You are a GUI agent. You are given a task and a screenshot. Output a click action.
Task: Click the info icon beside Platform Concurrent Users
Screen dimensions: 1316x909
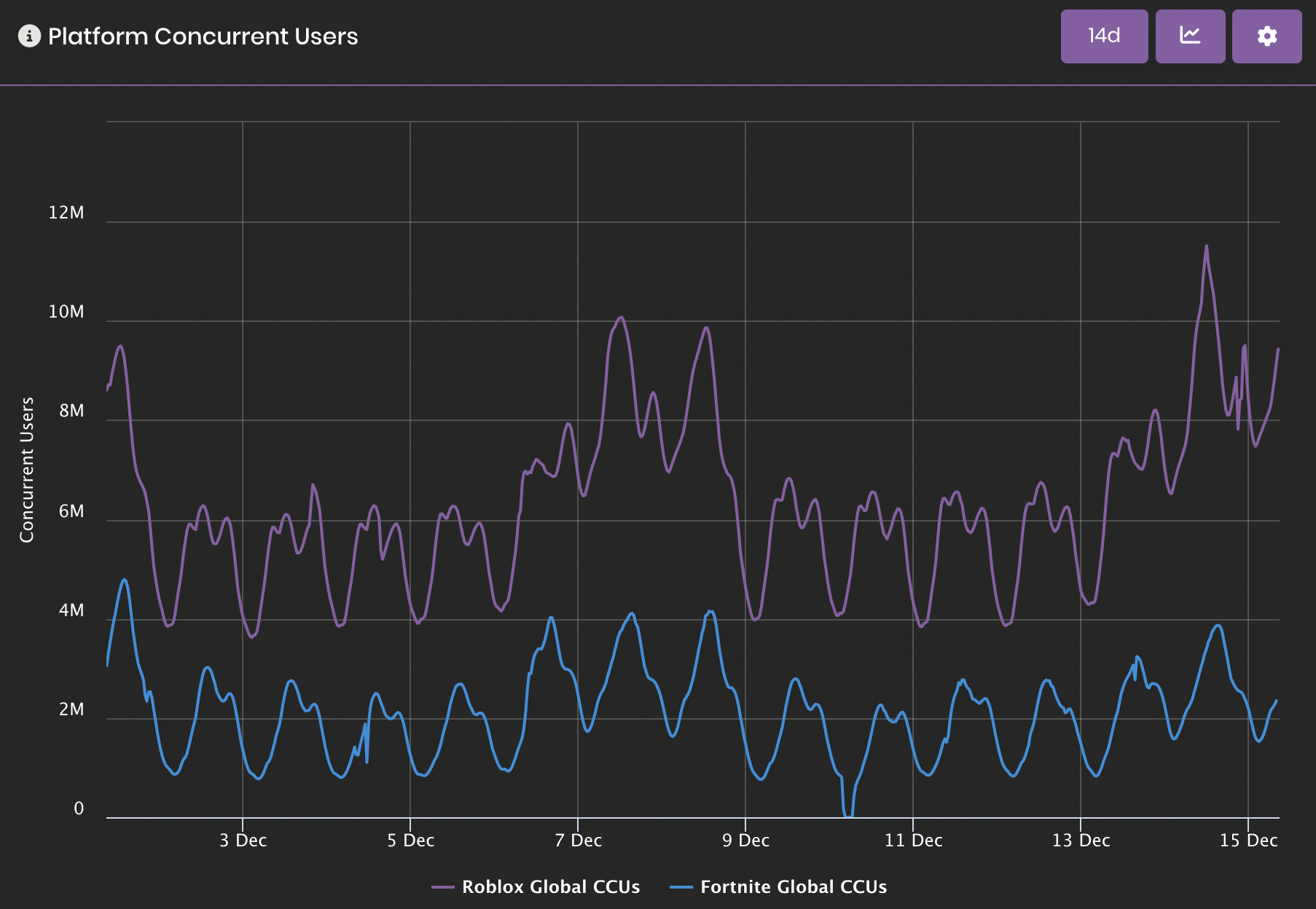click(29, 36)
